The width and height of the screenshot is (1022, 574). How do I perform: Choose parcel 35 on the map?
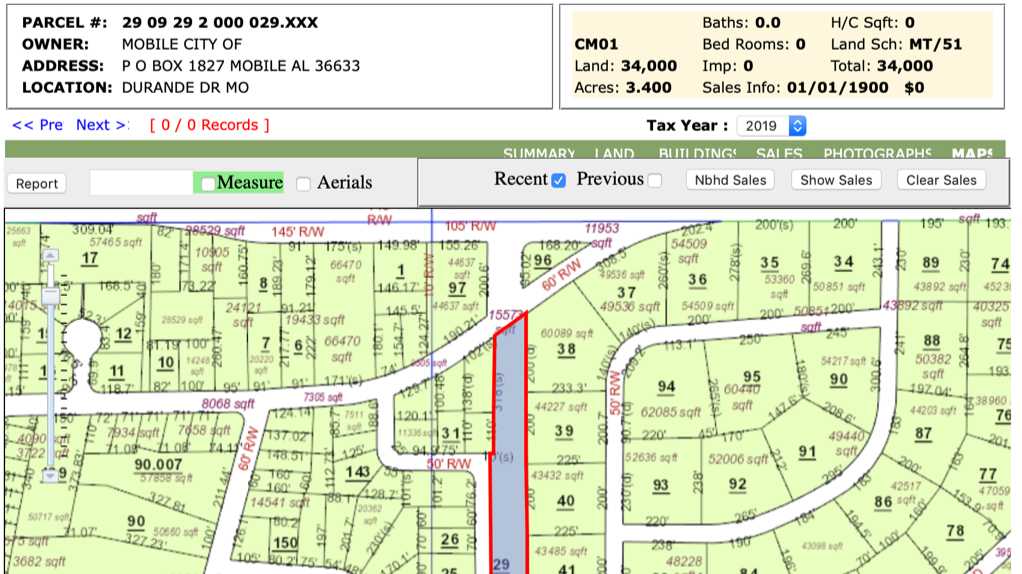(770, 263)
